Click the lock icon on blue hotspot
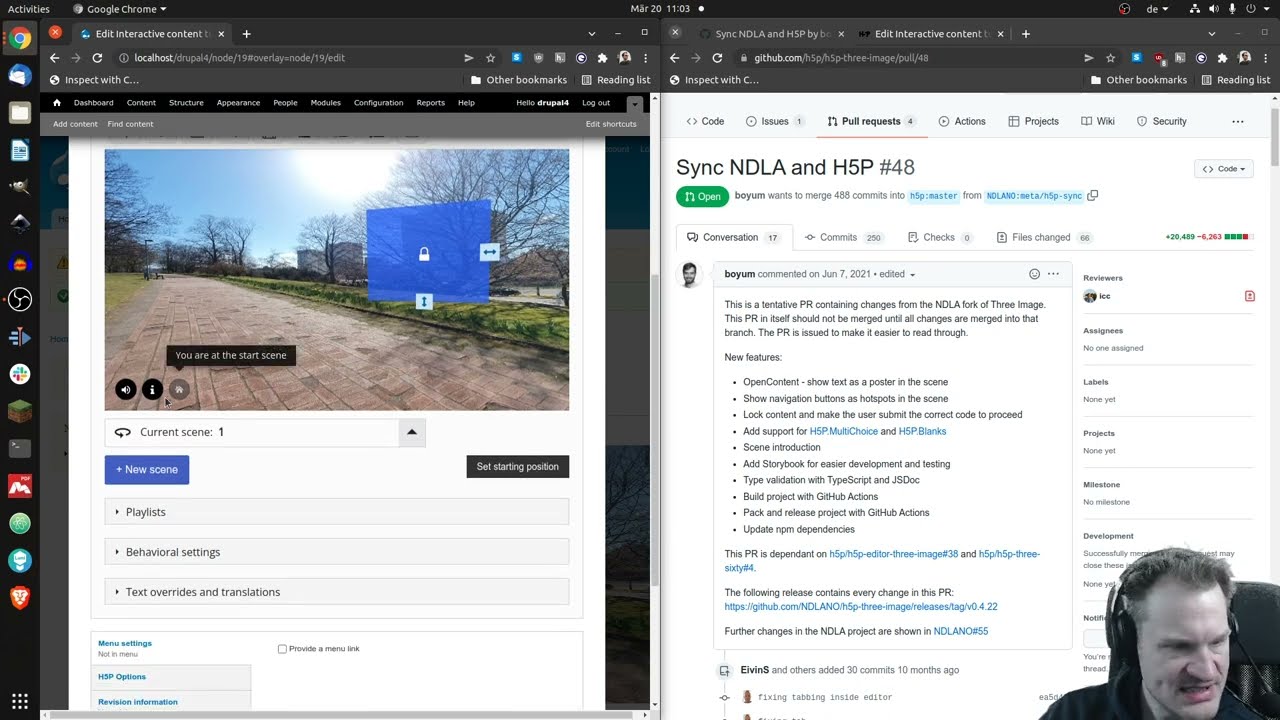The height and width of the screenshot is (720, 1280). (424, 255)
